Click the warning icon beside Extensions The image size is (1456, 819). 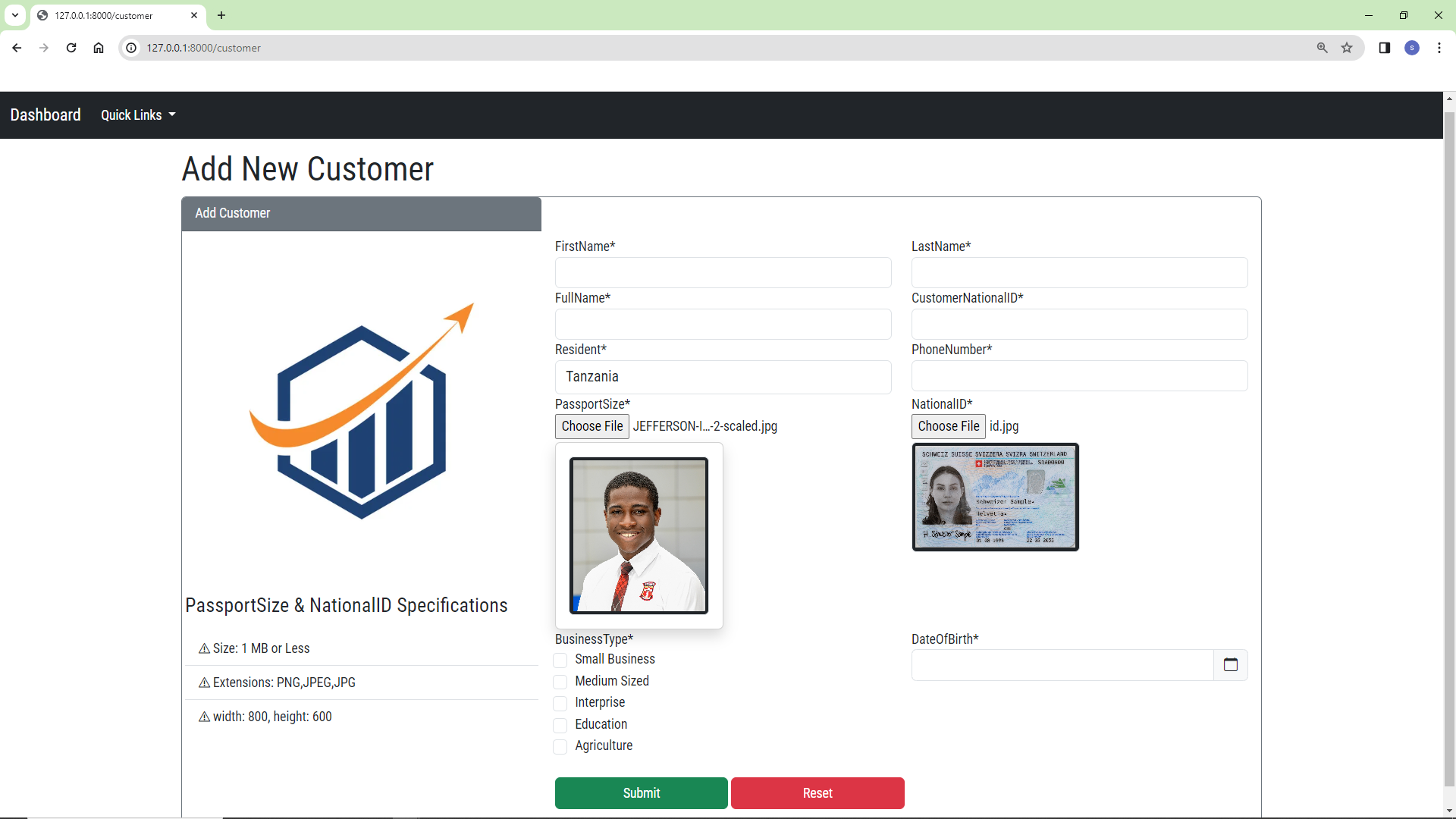click(x=204, y=682)
